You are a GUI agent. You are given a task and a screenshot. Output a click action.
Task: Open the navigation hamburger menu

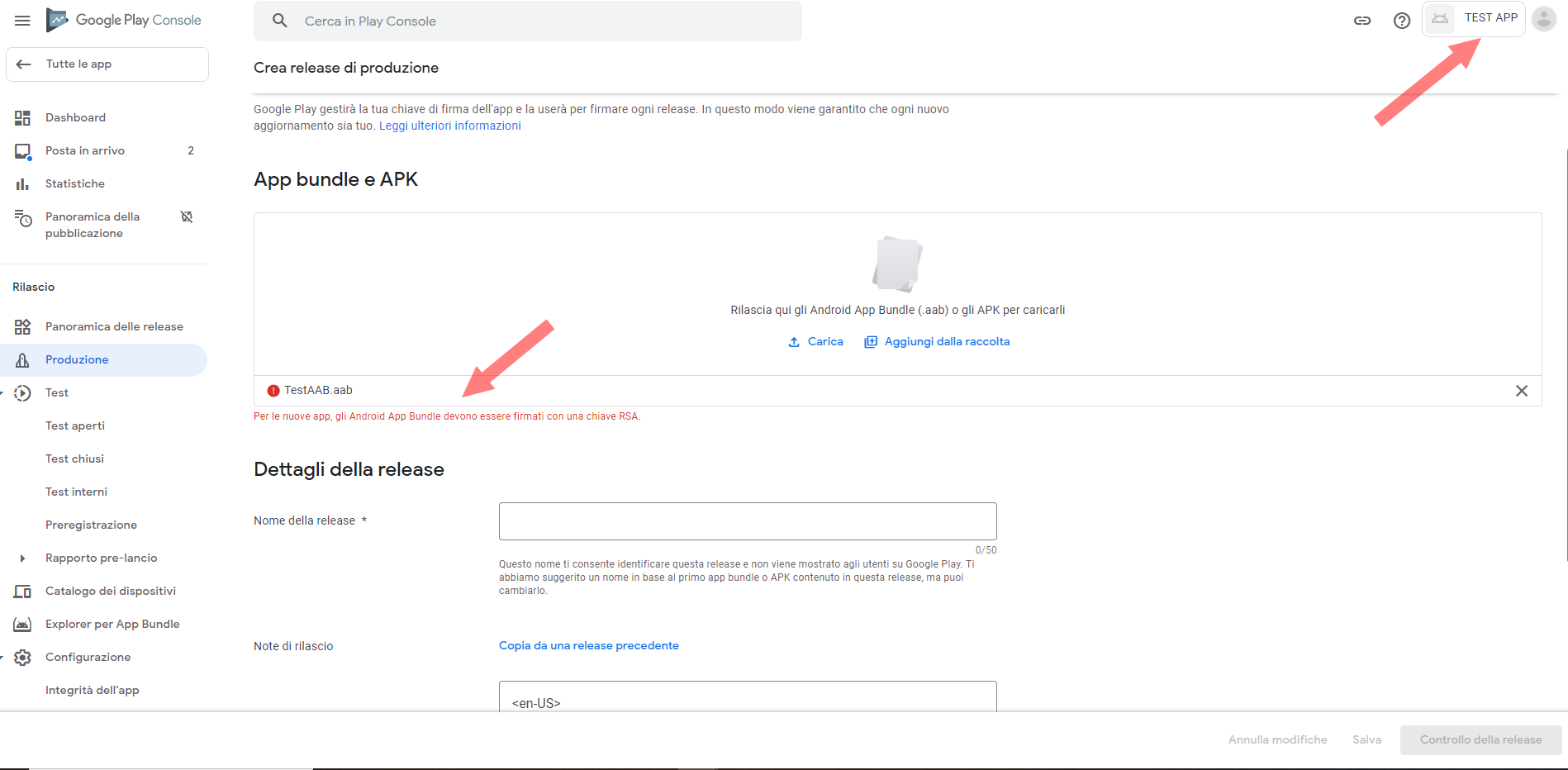point(22,21)
